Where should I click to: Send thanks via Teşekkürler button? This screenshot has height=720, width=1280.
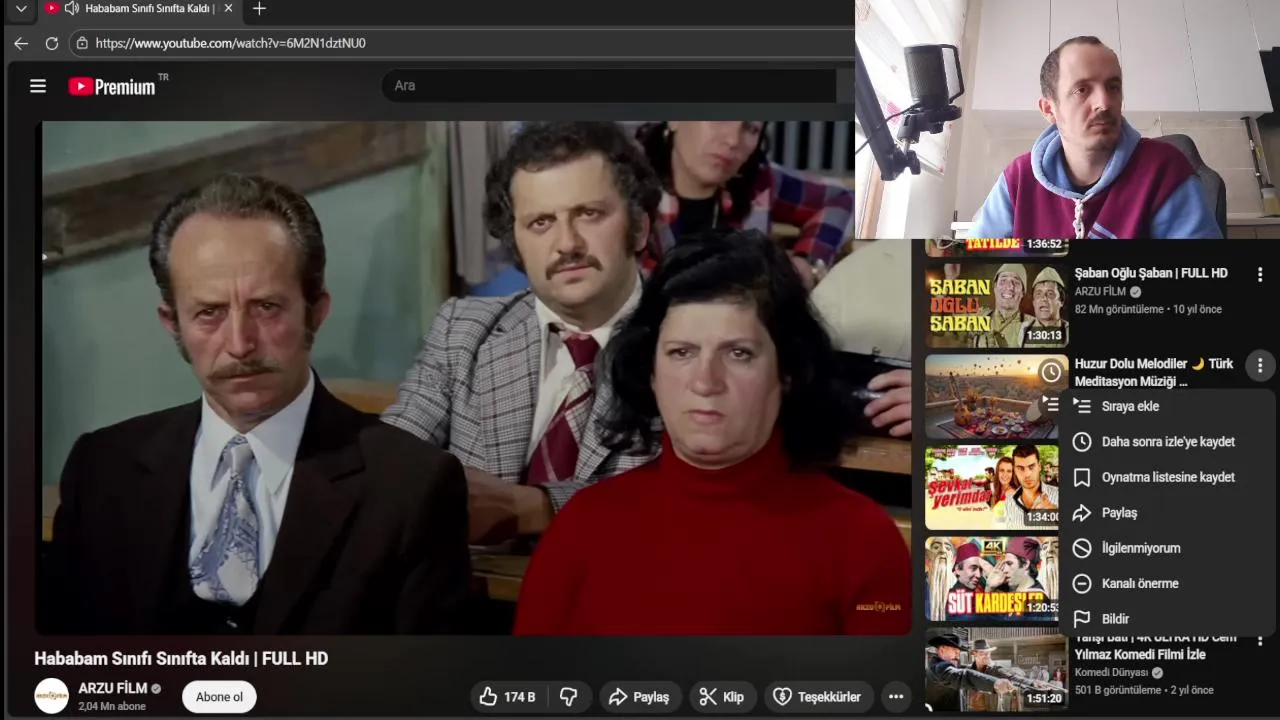(x=818, y=697)
